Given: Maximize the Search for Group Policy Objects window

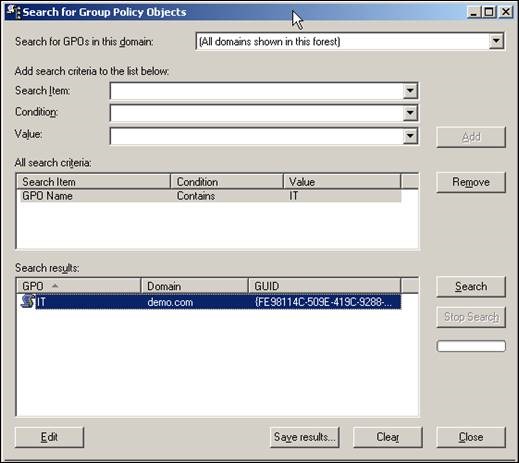Looking at the screenshot, I should point(489,12).
